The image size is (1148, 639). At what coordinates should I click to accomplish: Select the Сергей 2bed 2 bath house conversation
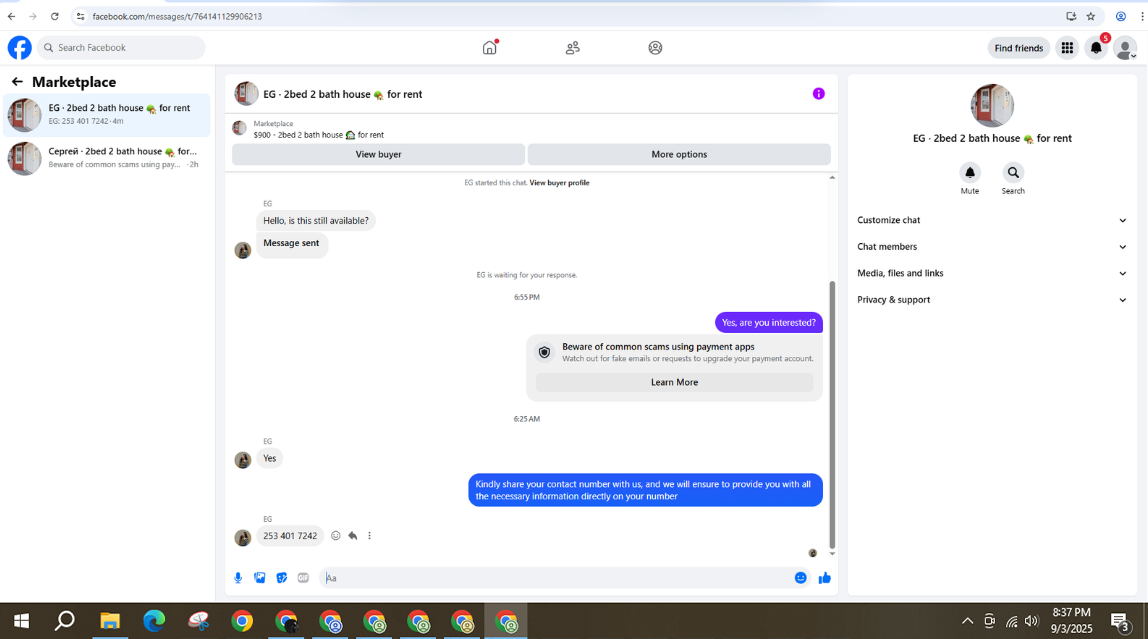pos(107,158)
